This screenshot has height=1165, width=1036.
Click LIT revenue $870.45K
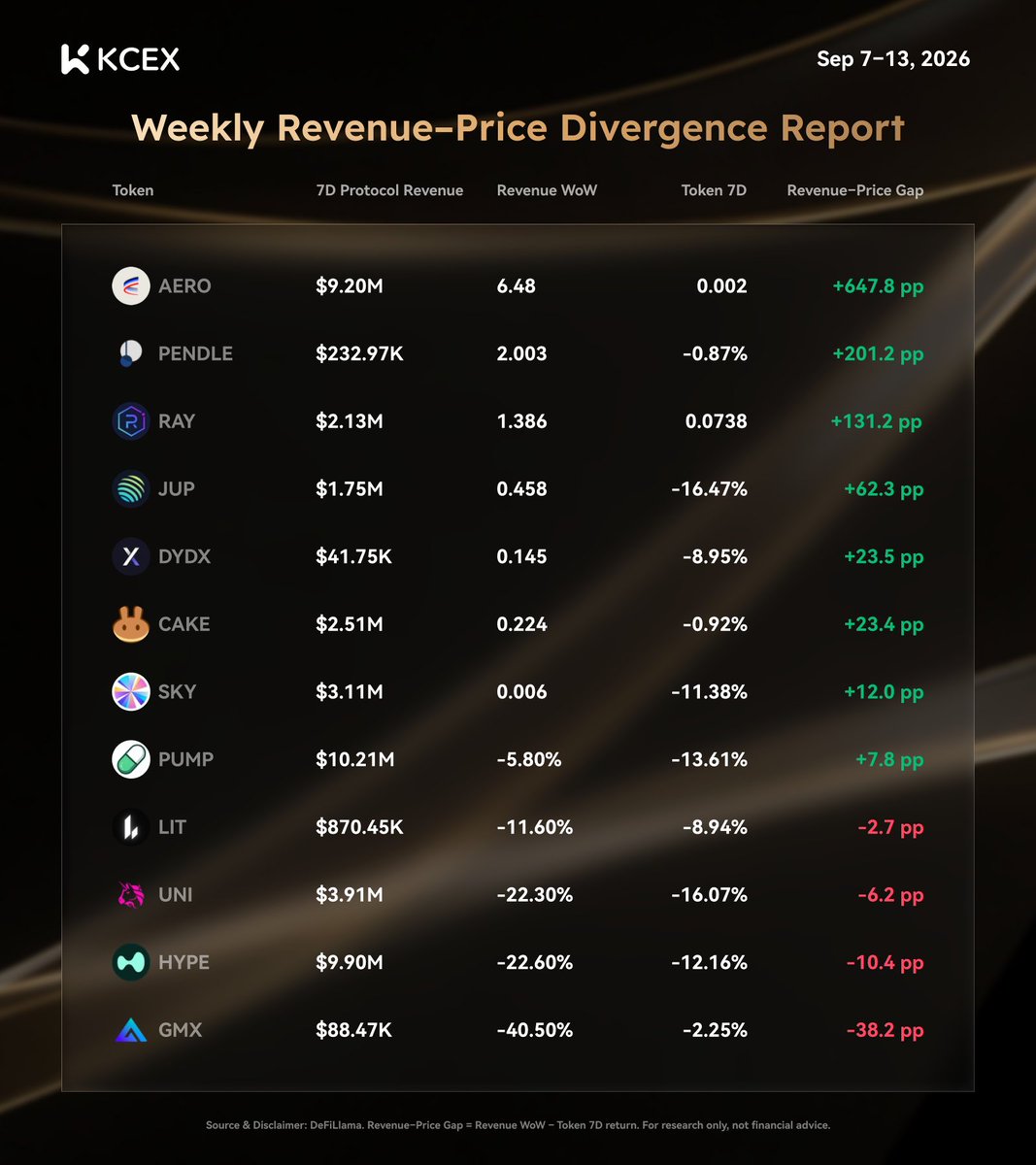359,827
